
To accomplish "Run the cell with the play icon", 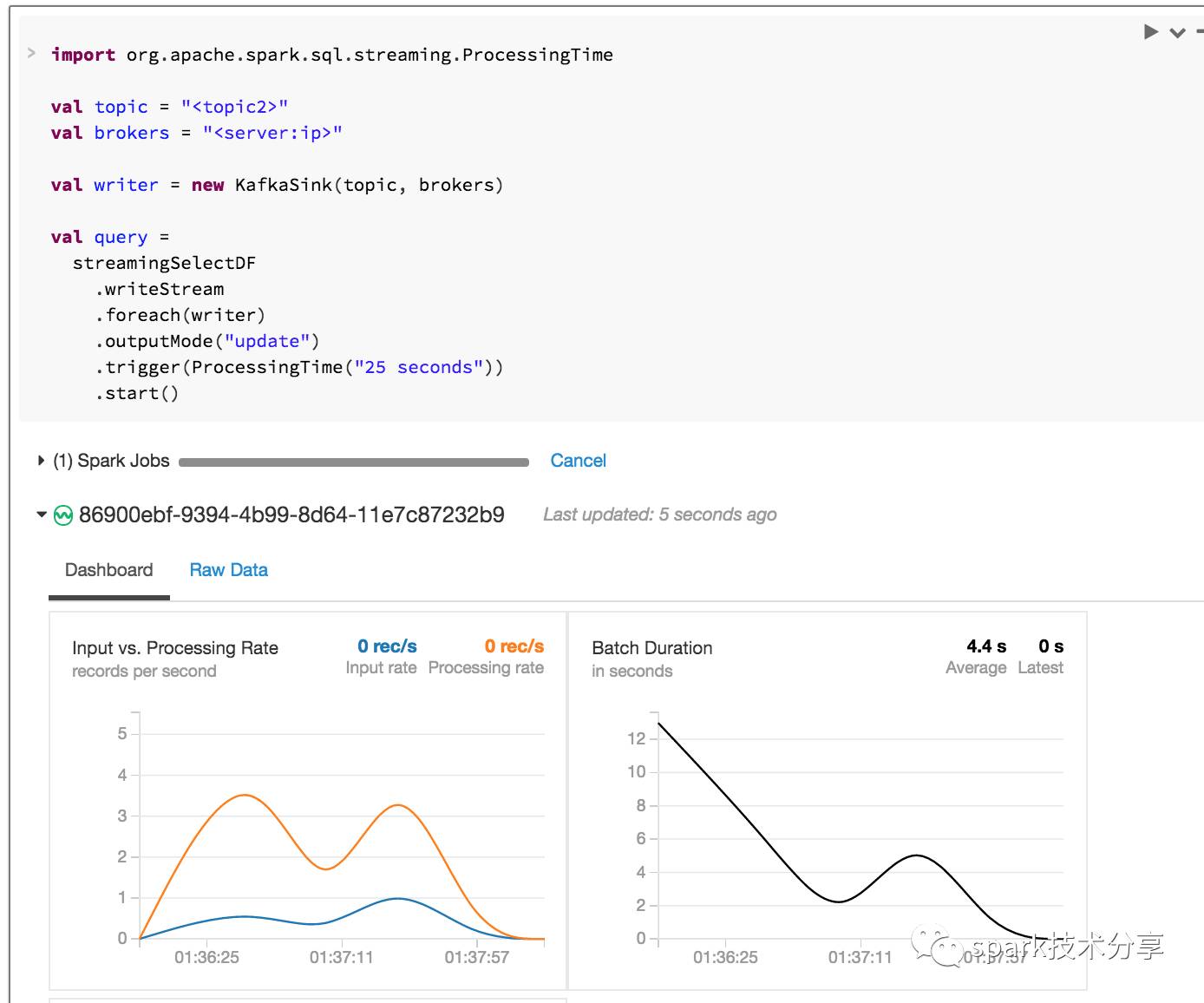I will click(1151, 32).
